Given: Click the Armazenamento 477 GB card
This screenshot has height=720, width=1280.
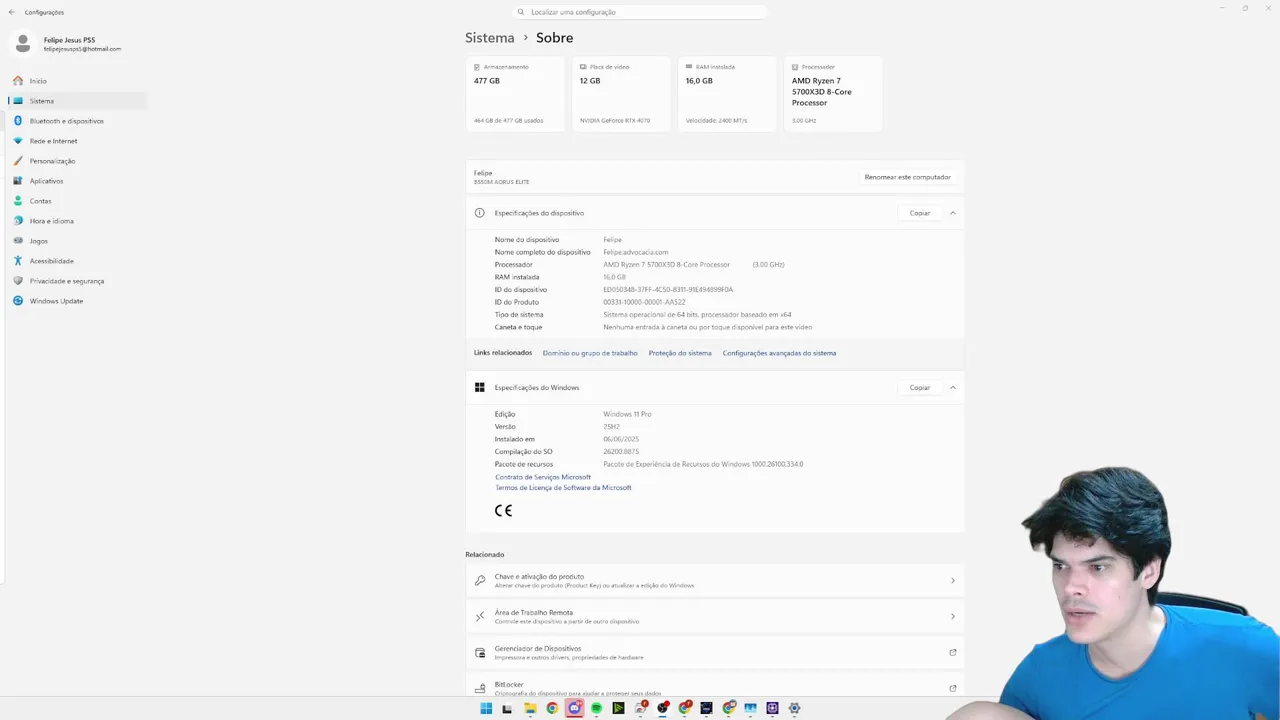Looking at the screenshot, I should [x=515, y=94].
